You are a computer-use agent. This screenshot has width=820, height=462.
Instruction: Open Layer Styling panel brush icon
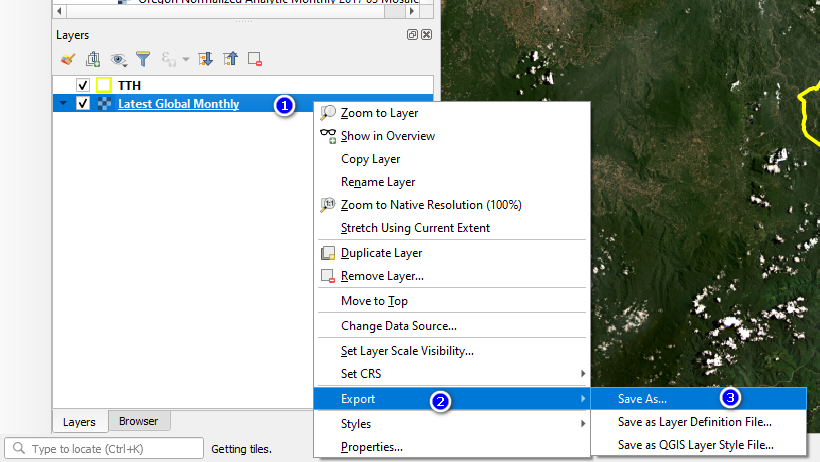click(68, 59)
